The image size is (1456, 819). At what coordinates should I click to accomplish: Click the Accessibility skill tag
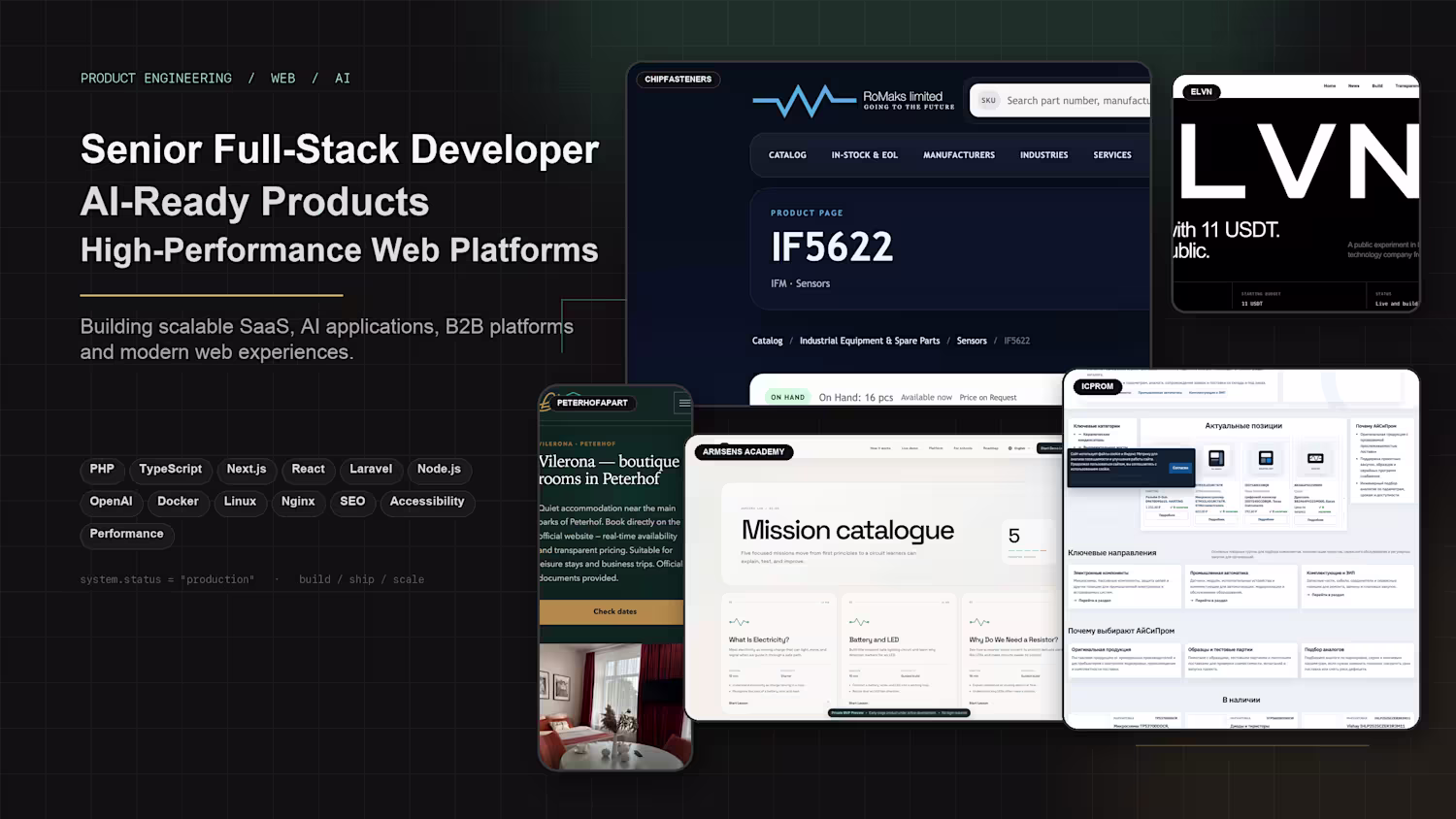coord(427,502)
